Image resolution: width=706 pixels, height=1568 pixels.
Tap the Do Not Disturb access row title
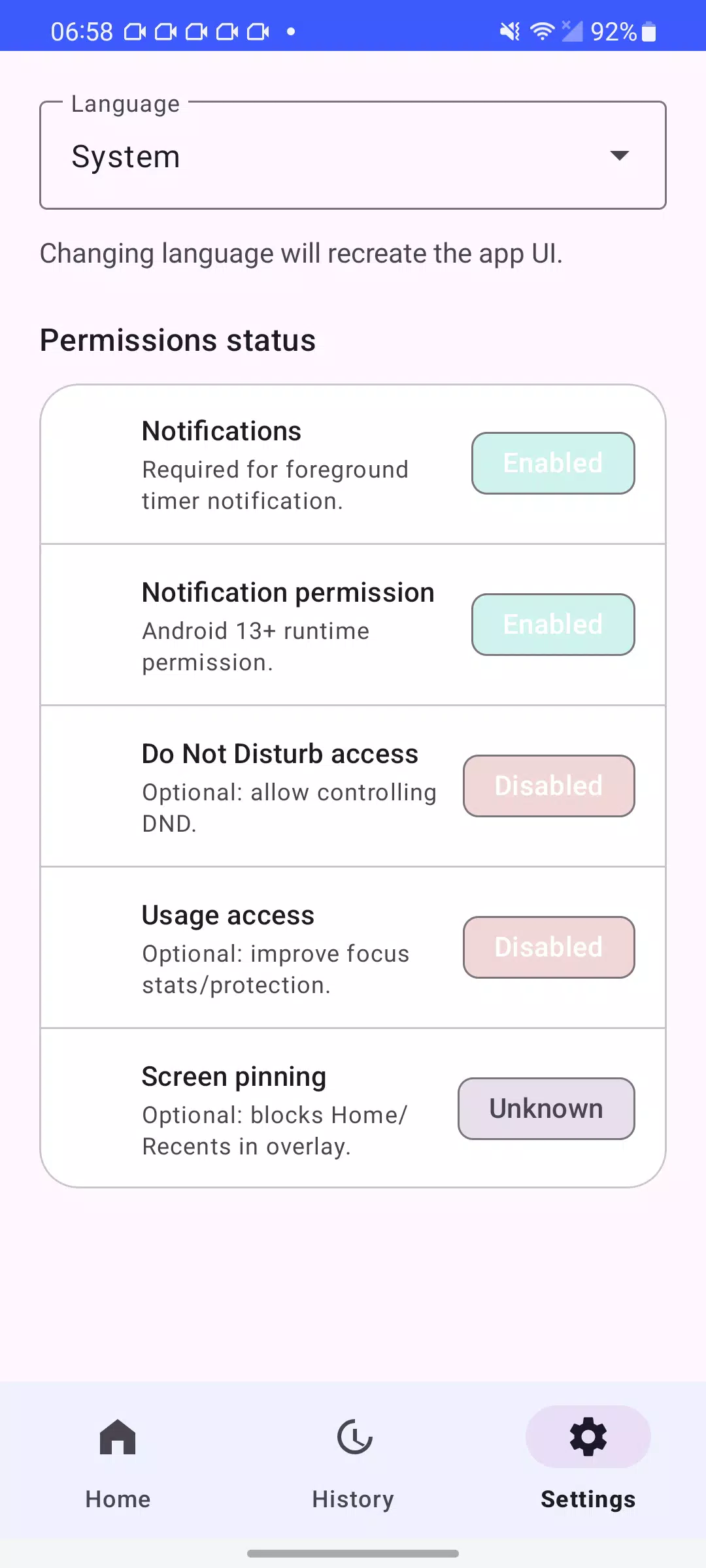coord(280,754)
